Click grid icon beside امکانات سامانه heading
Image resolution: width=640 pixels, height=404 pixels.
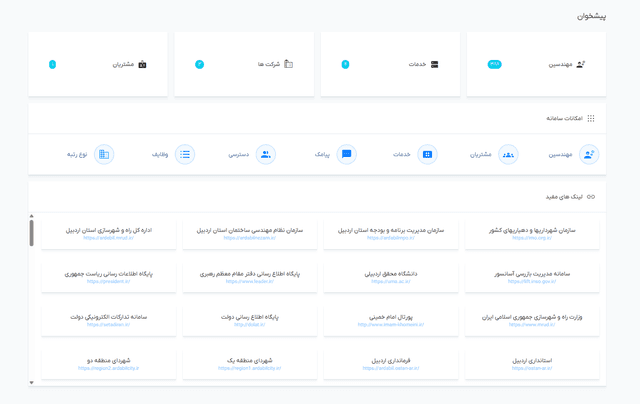[591, 118]
